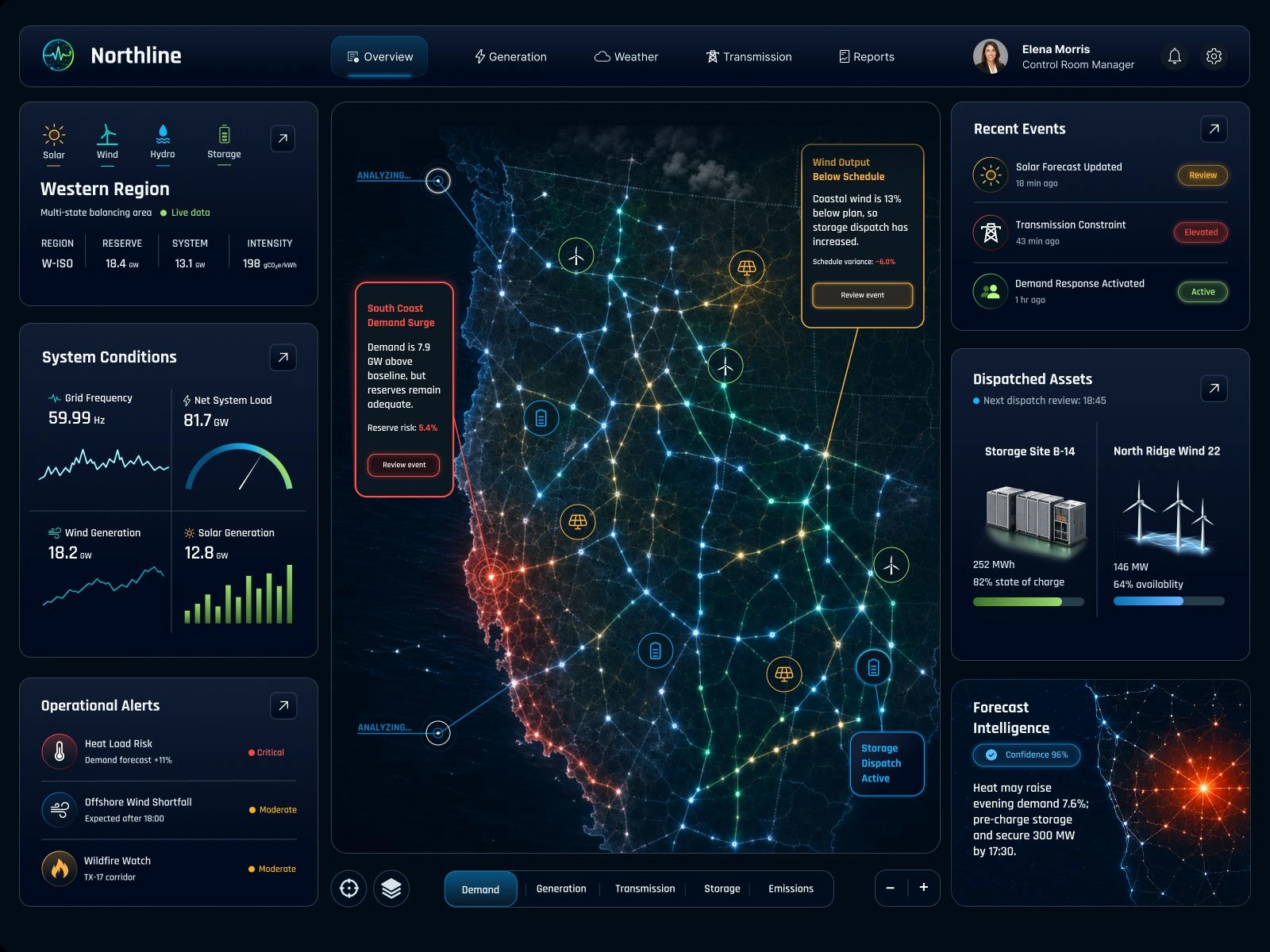Open the Generation nav tab
This screenshot has height=952, width=1270.
pyautogui.click(x=510, y=56)
